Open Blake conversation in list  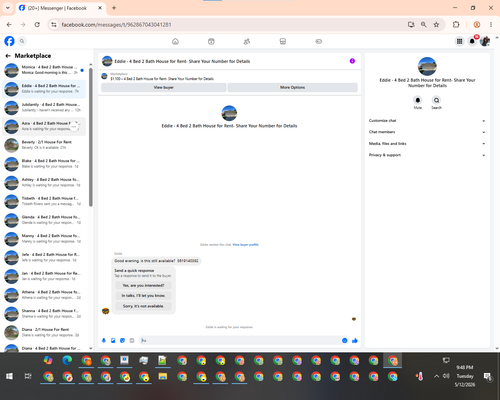44,164
